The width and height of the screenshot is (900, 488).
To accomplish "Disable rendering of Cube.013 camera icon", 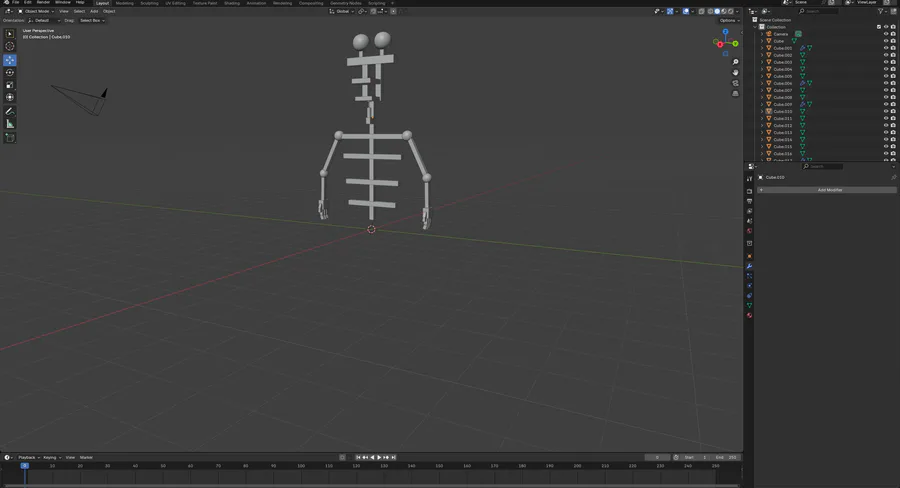I will [x=893, y=133].
